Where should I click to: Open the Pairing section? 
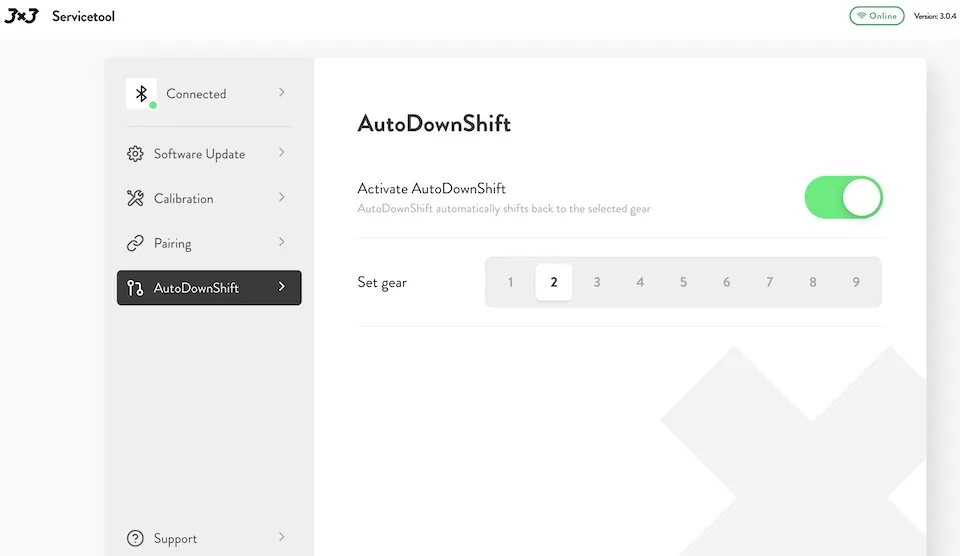[x=209, y=243]
